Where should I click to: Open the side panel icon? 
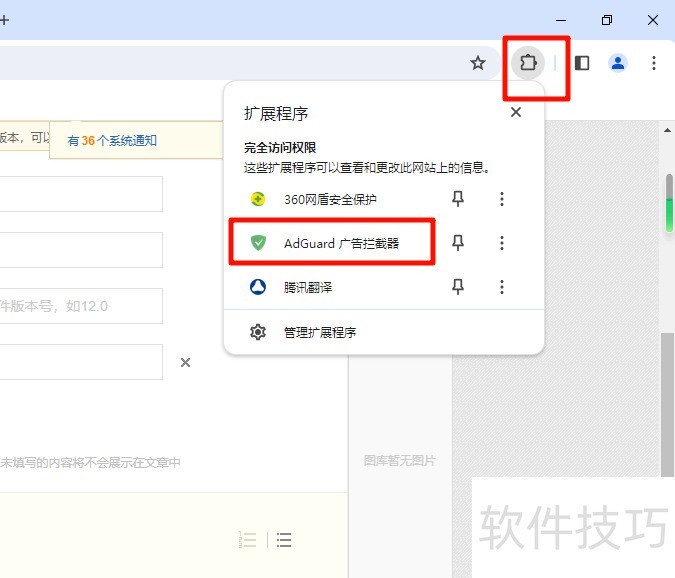click(582, 63)
